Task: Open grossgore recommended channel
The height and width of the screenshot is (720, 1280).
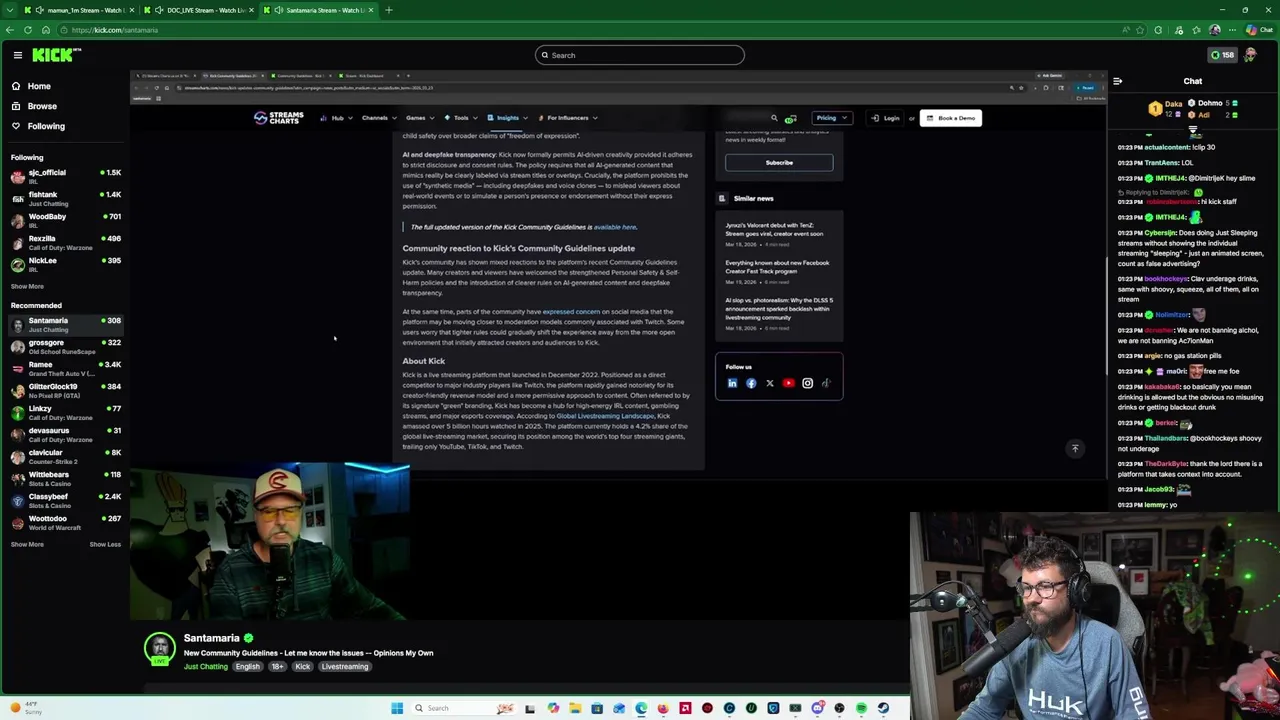Action: (65, 346)
